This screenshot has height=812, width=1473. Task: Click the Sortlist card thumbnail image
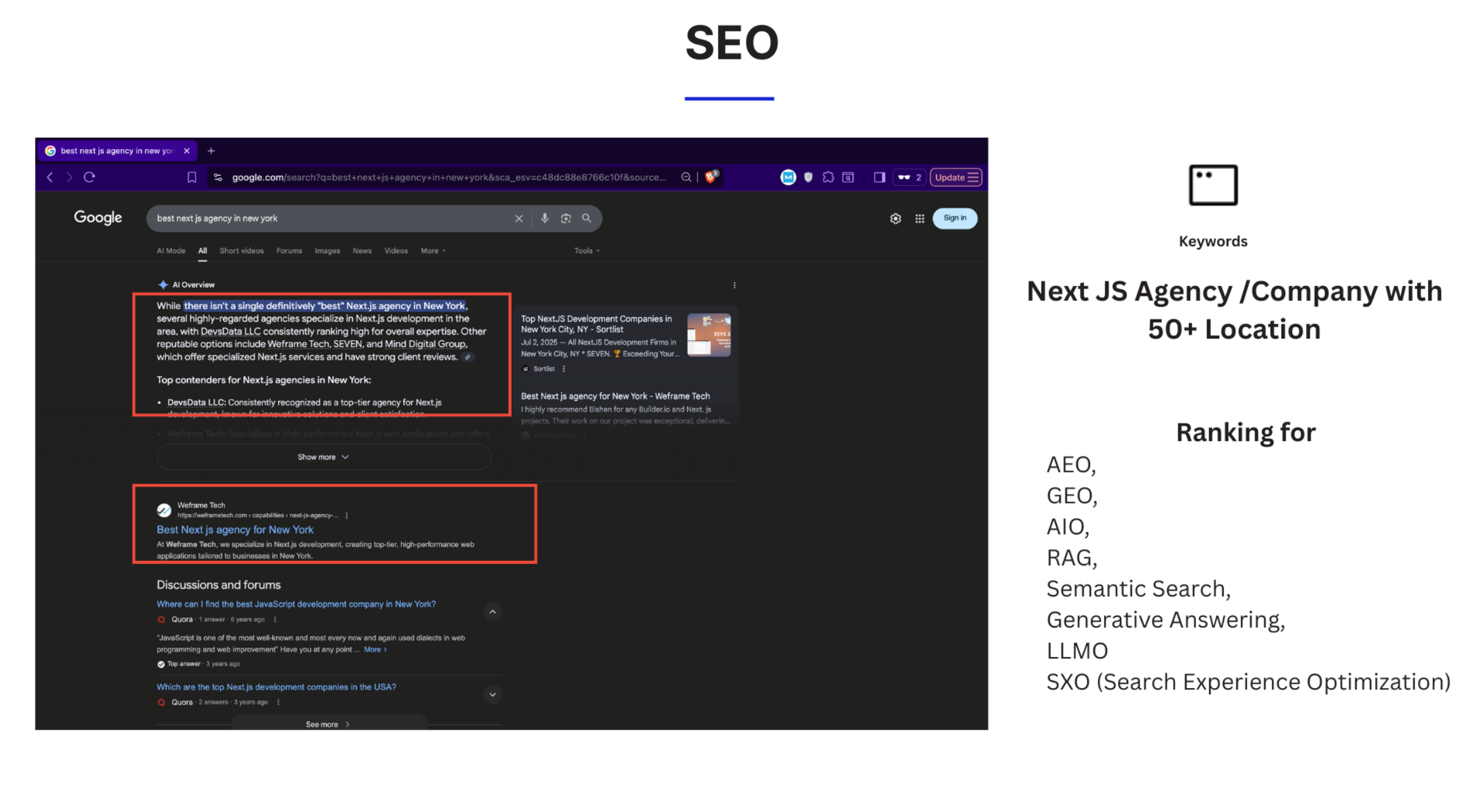[709, 335]
